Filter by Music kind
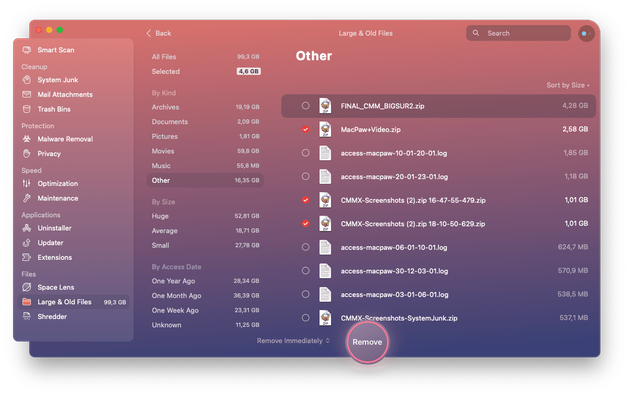The image size is (630, 396). coord(205,165)
